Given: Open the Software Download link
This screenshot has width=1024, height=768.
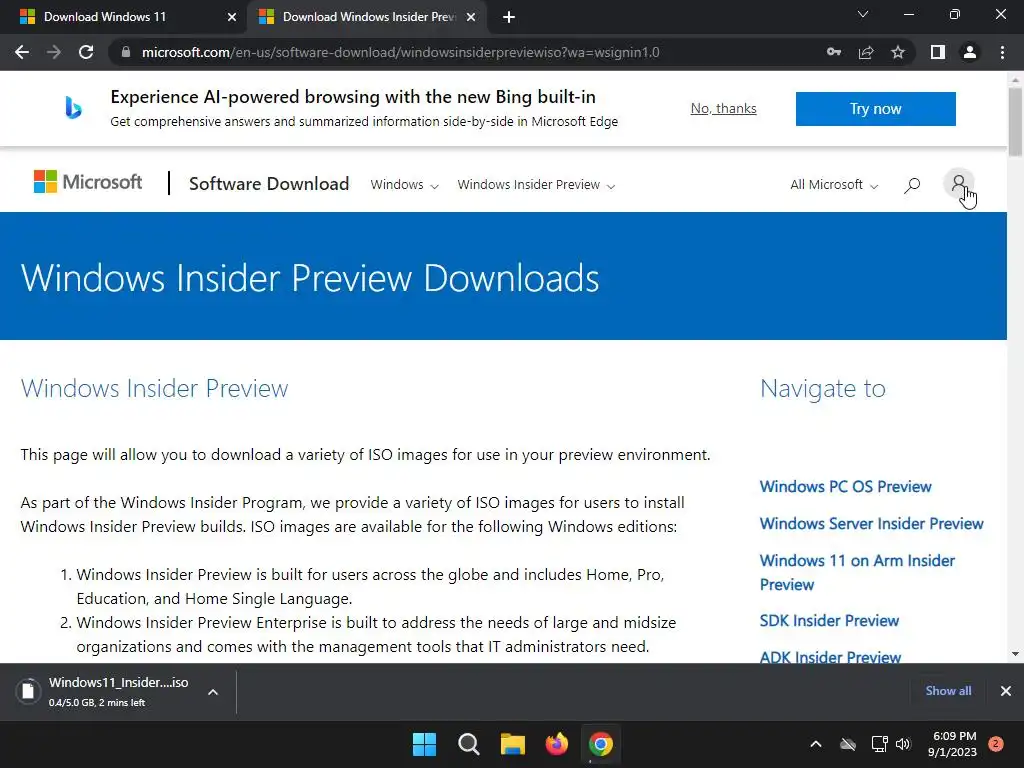Looking at the screenshot, I should tap(269, 184).
